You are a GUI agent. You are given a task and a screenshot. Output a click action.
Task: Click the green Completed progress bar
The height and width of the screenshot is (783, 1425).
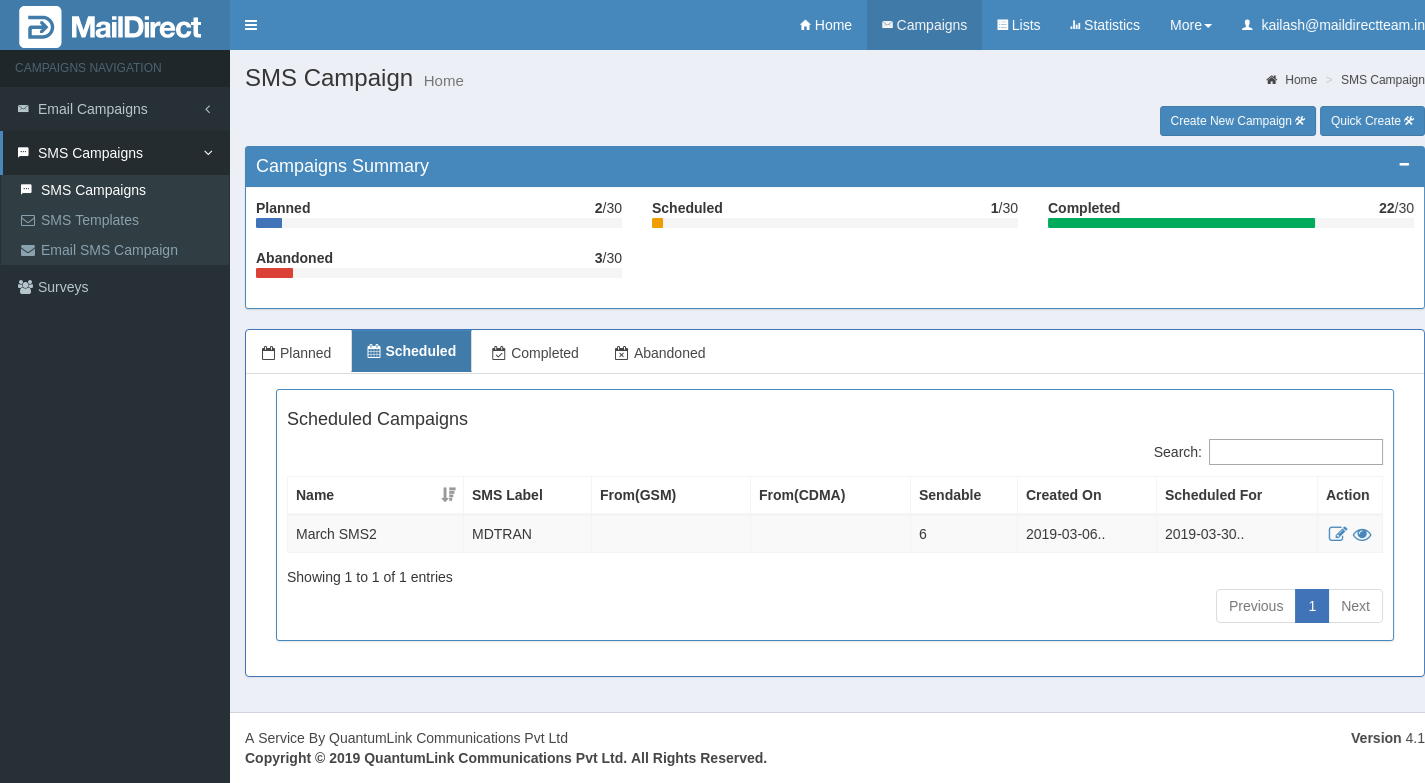1180,223
